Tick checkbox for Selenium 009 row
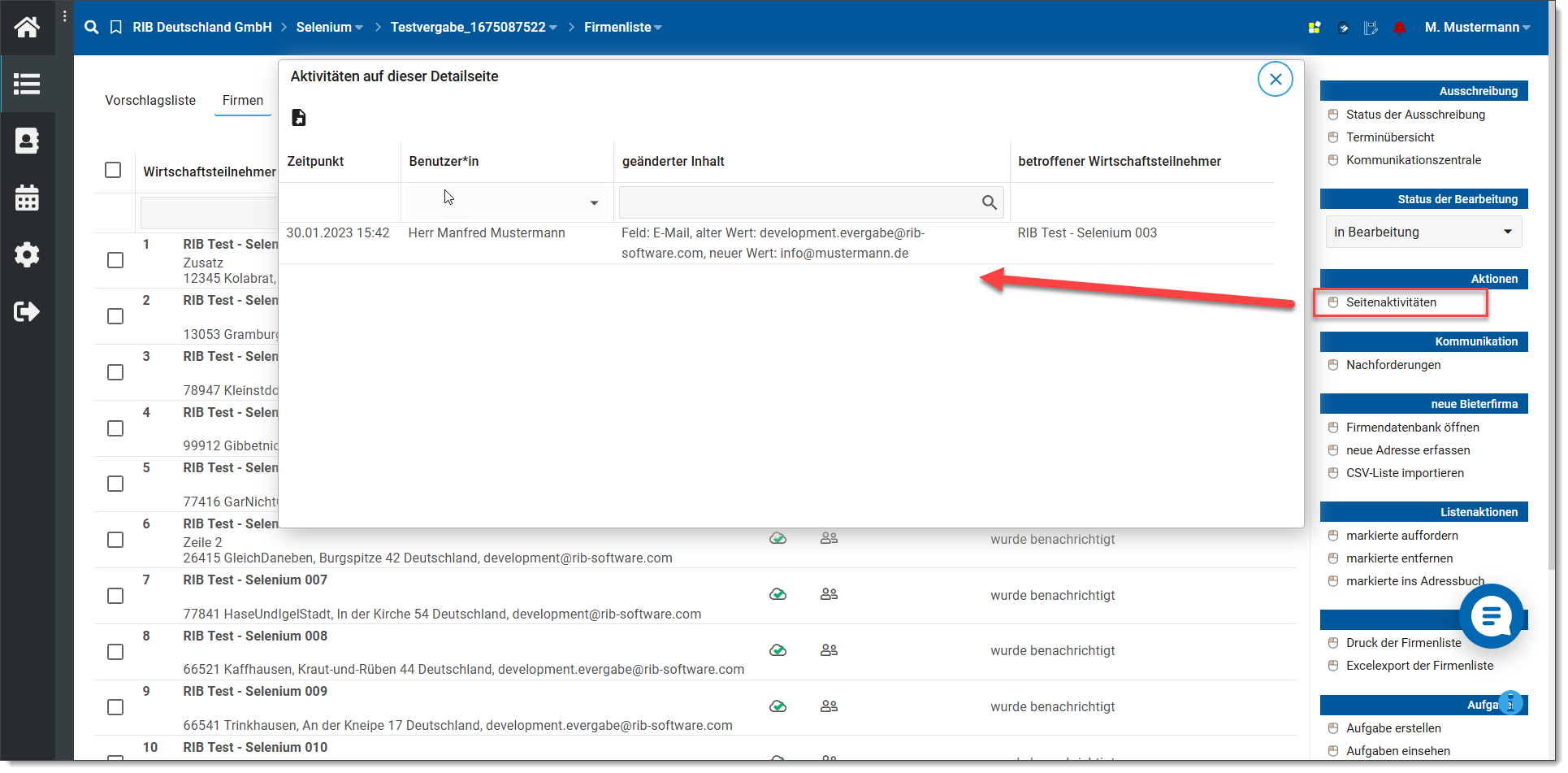 tap(115, 707)
